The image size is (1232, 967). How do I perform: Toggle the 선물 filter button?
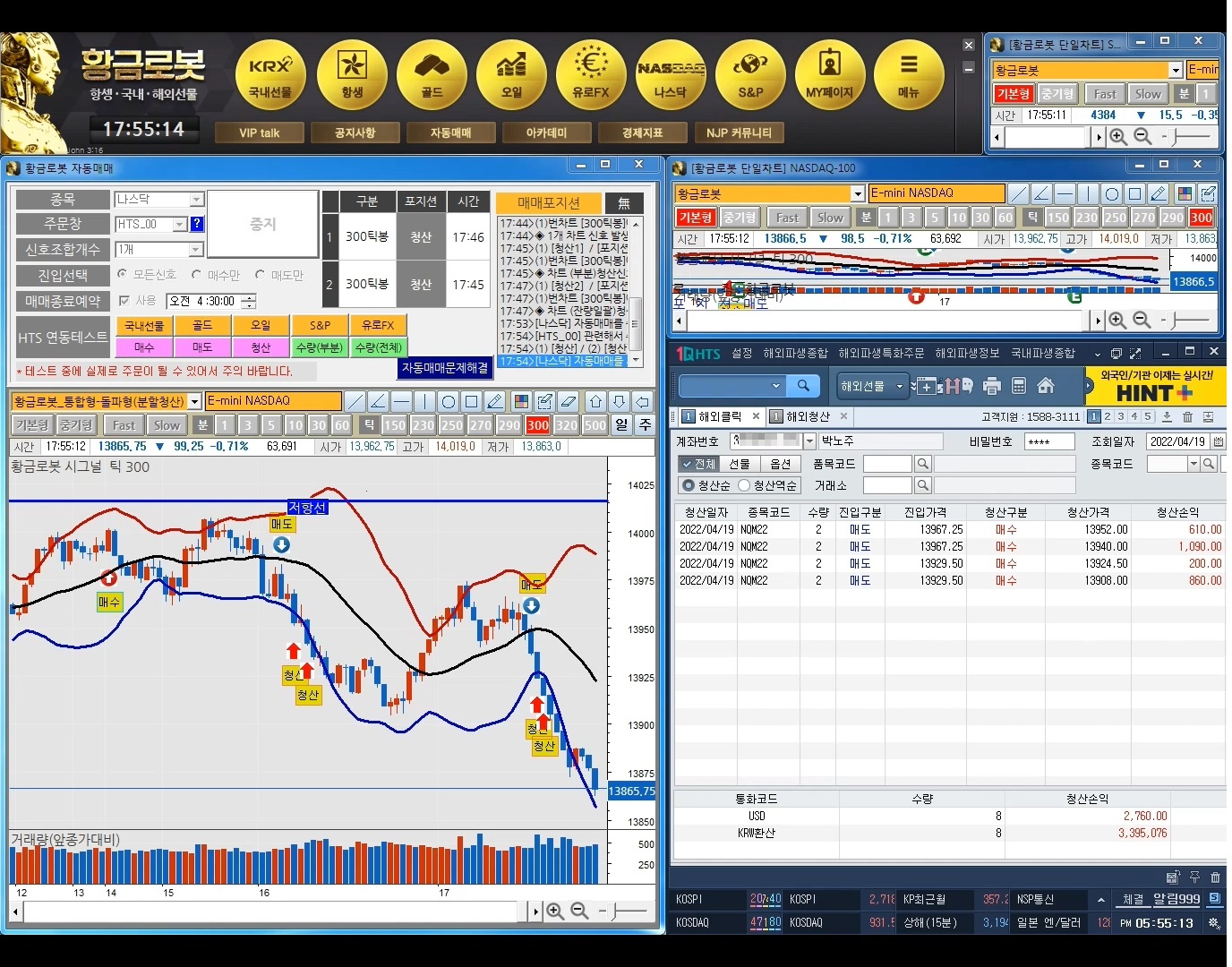[739, 464]
